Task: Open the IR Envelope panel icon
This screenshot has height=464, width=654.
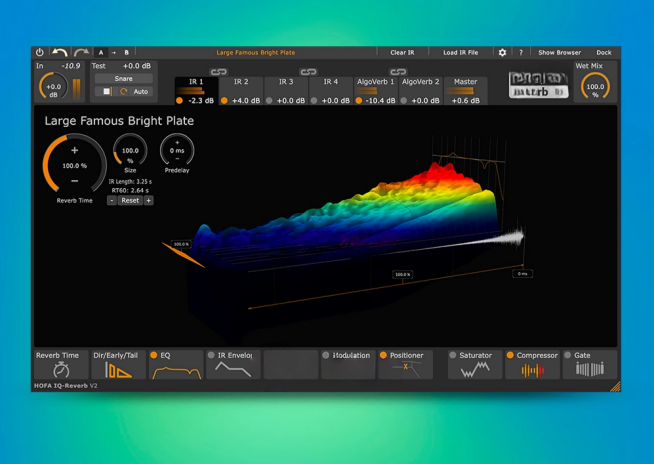Action: [233, 369]
